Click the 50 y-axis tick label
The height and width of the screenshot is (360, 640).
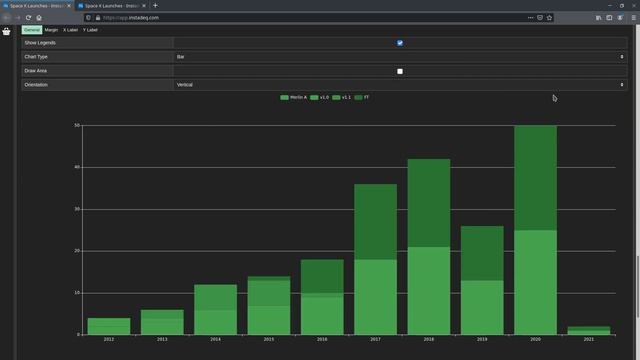click(77, 125)
